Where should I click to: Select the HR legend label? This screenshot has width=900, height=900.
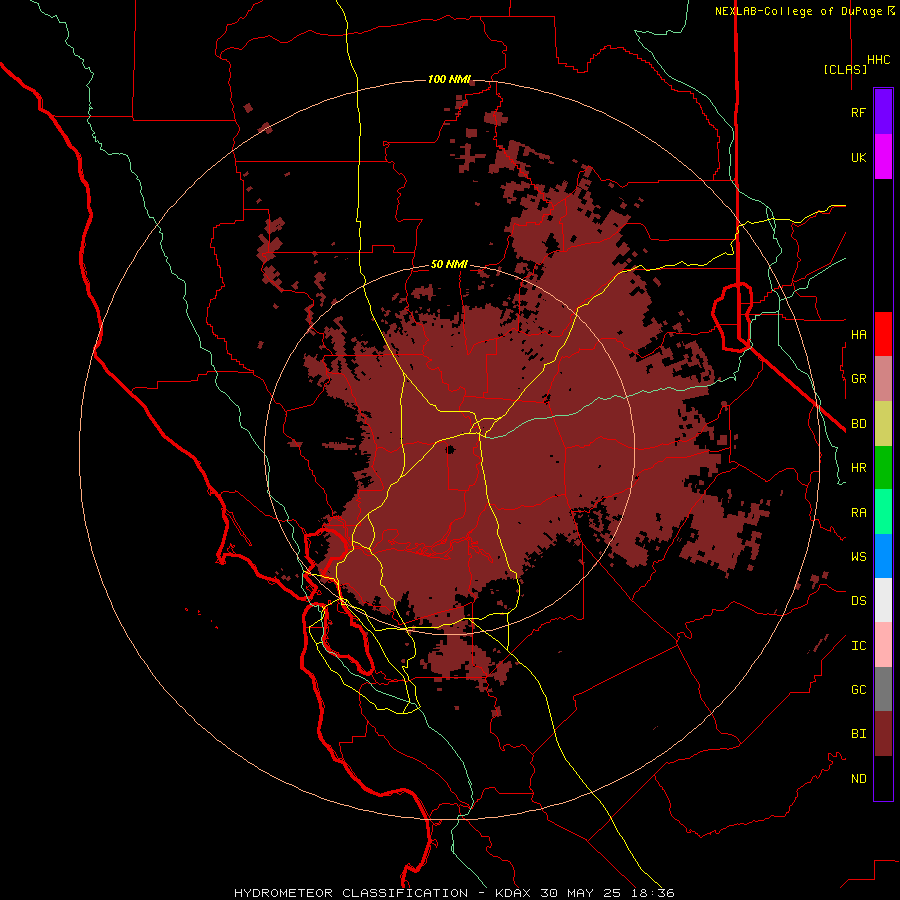(x=858, y=468)
